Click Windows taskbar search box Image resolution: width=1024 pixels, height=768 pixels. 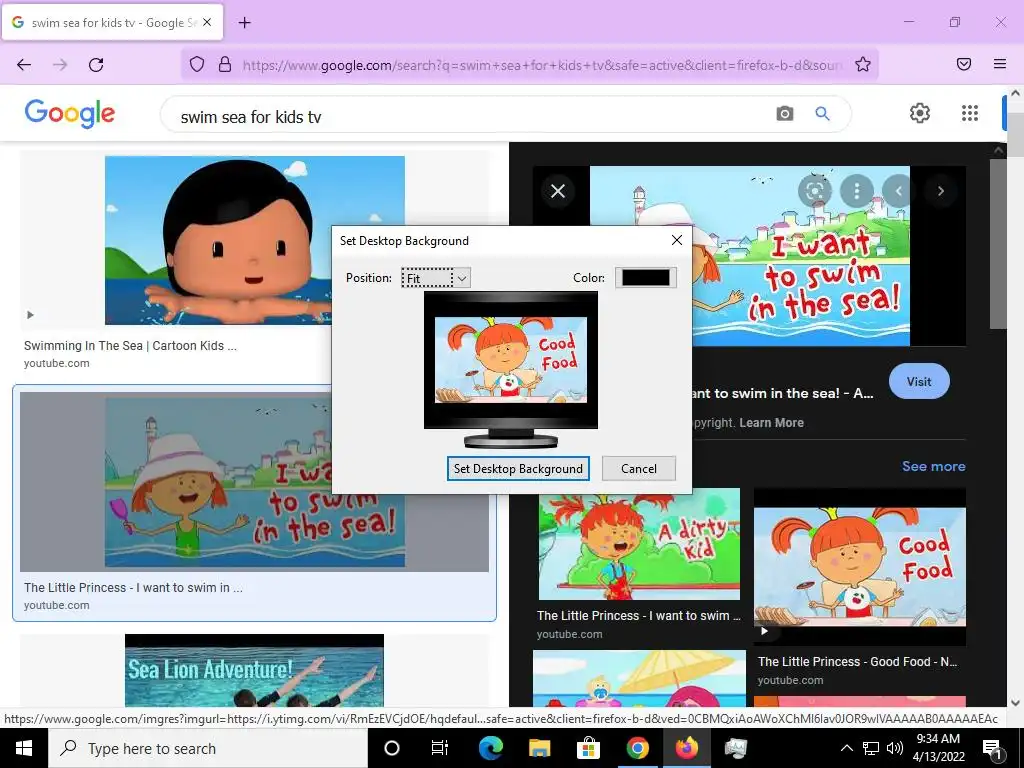point(208,748)
